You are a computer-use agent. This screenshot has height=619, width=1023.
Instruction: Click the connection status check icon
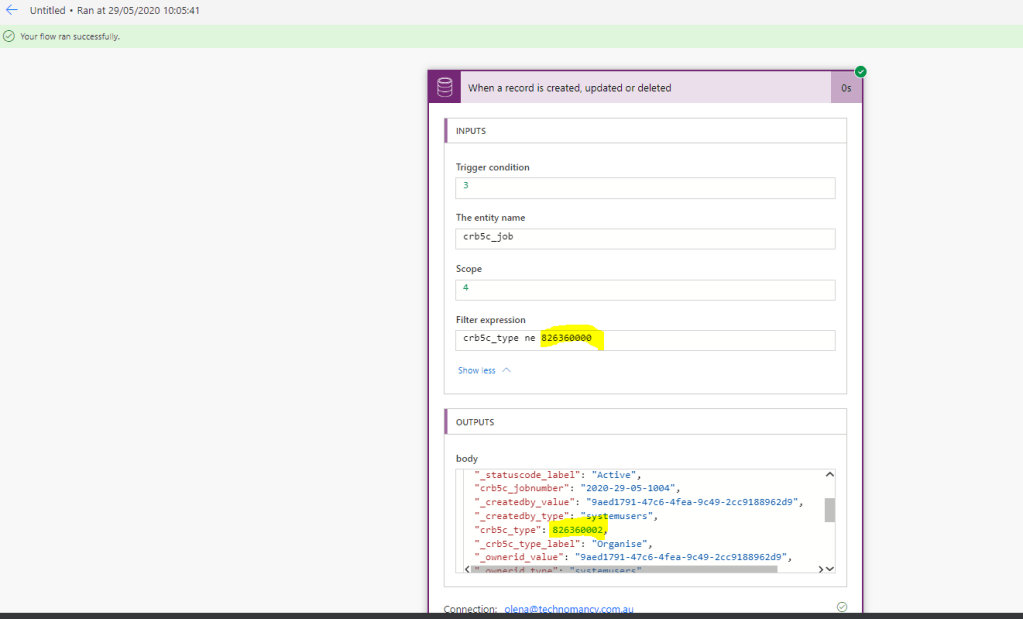tap(841, 607)
